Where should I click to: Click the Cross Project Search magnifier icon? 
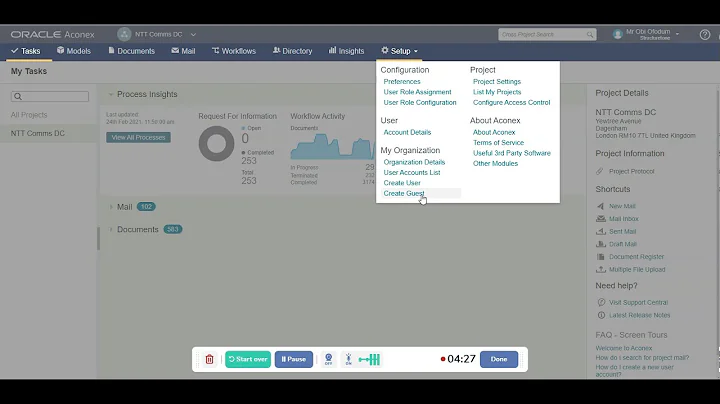tap(590, 34)
